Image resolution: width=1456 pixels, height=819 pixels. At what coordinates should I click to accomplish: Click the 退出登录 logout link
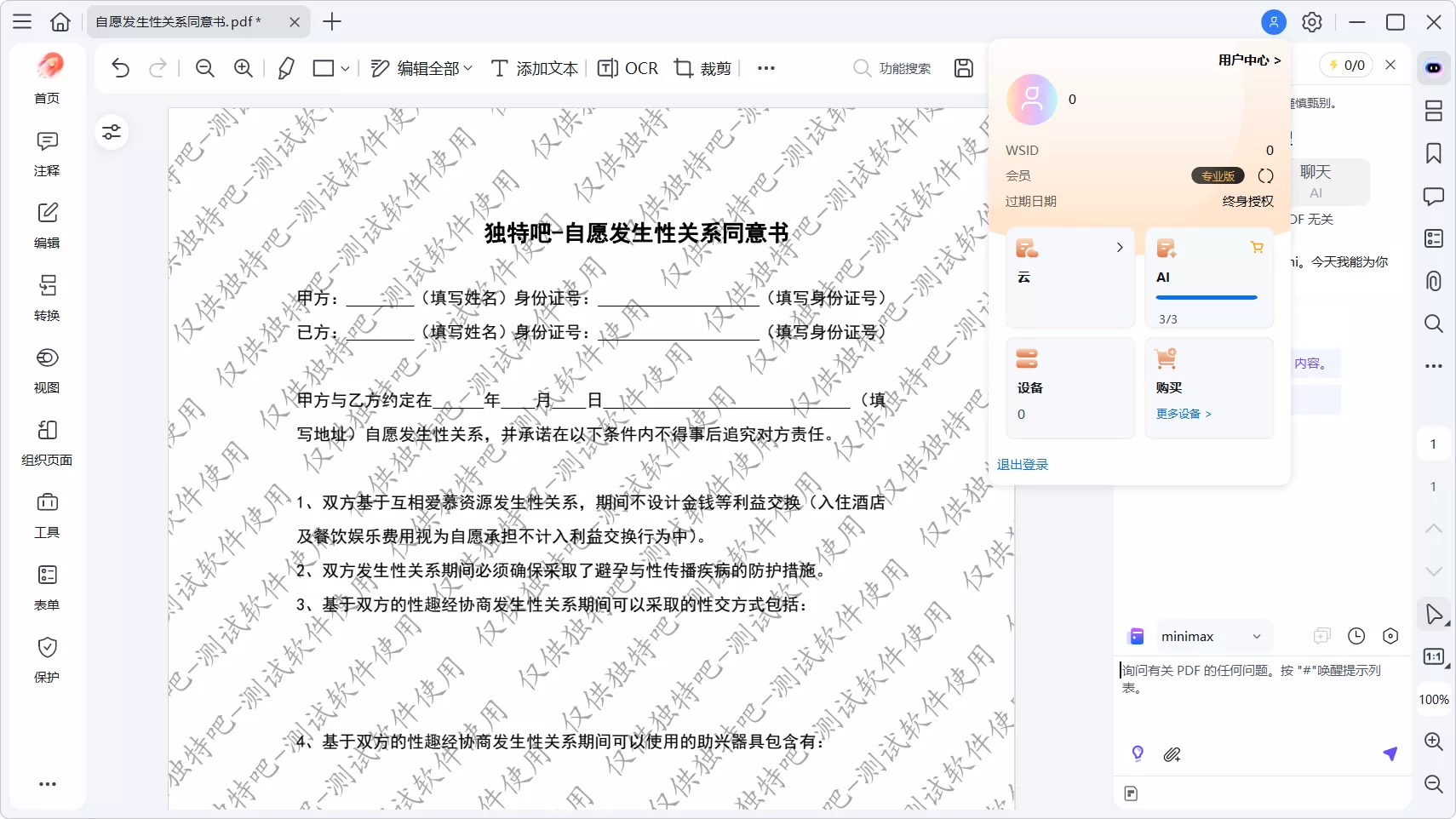(x=1023, y=464)
